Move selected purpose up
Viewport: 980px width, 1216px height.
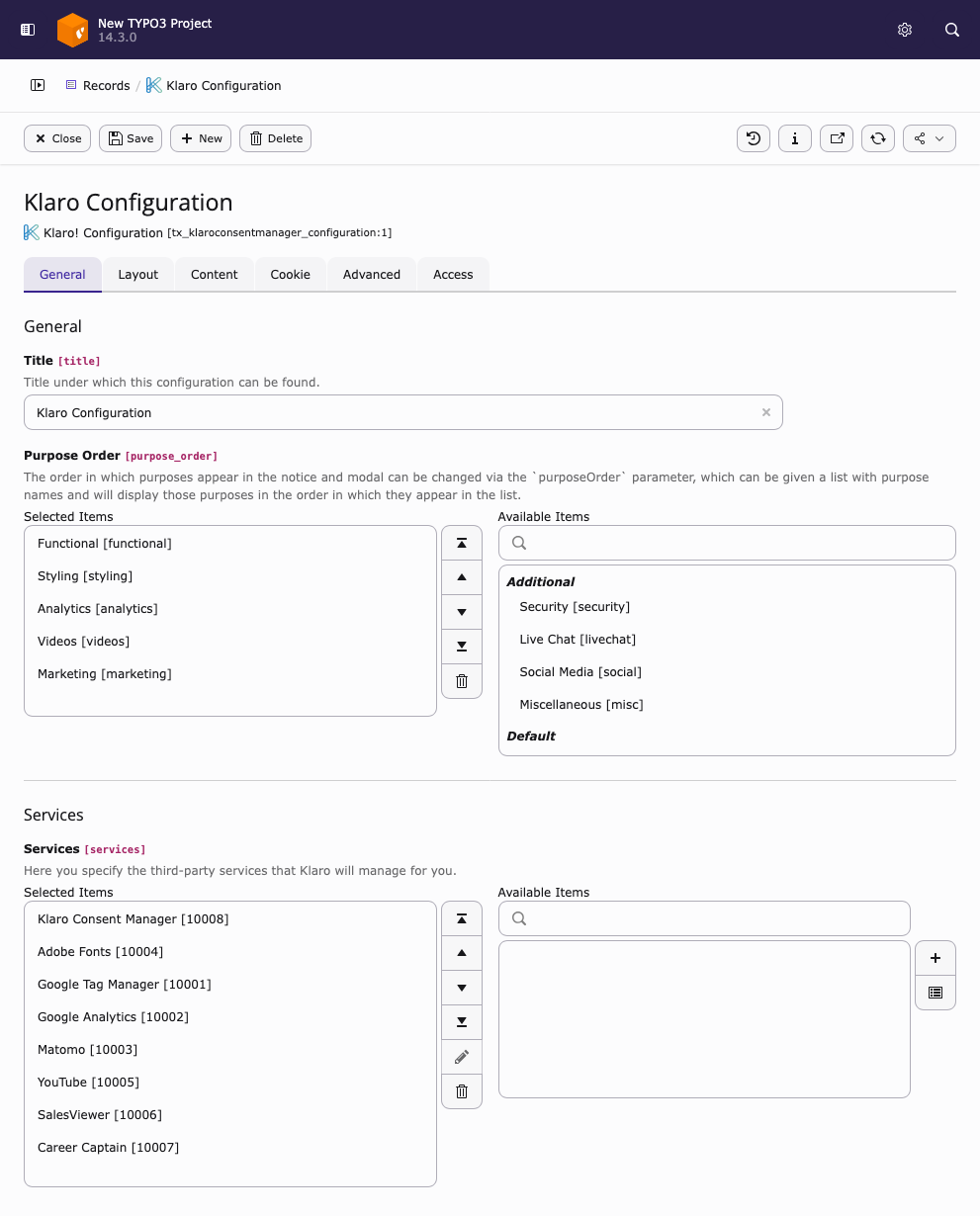tap(462, 577)
